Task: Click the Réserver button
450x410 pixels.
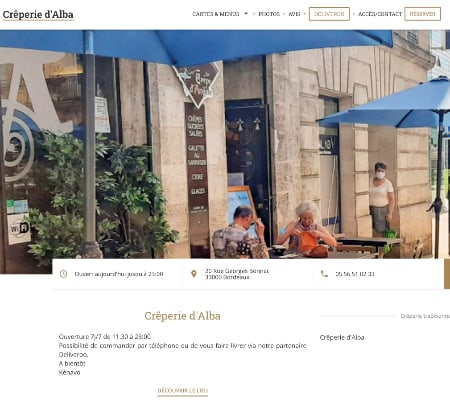Action: tap(422, 14)
